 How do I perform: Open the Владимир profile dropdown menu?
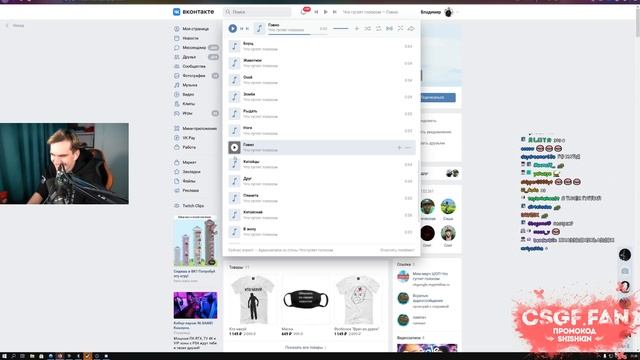[x=439, y=12]
